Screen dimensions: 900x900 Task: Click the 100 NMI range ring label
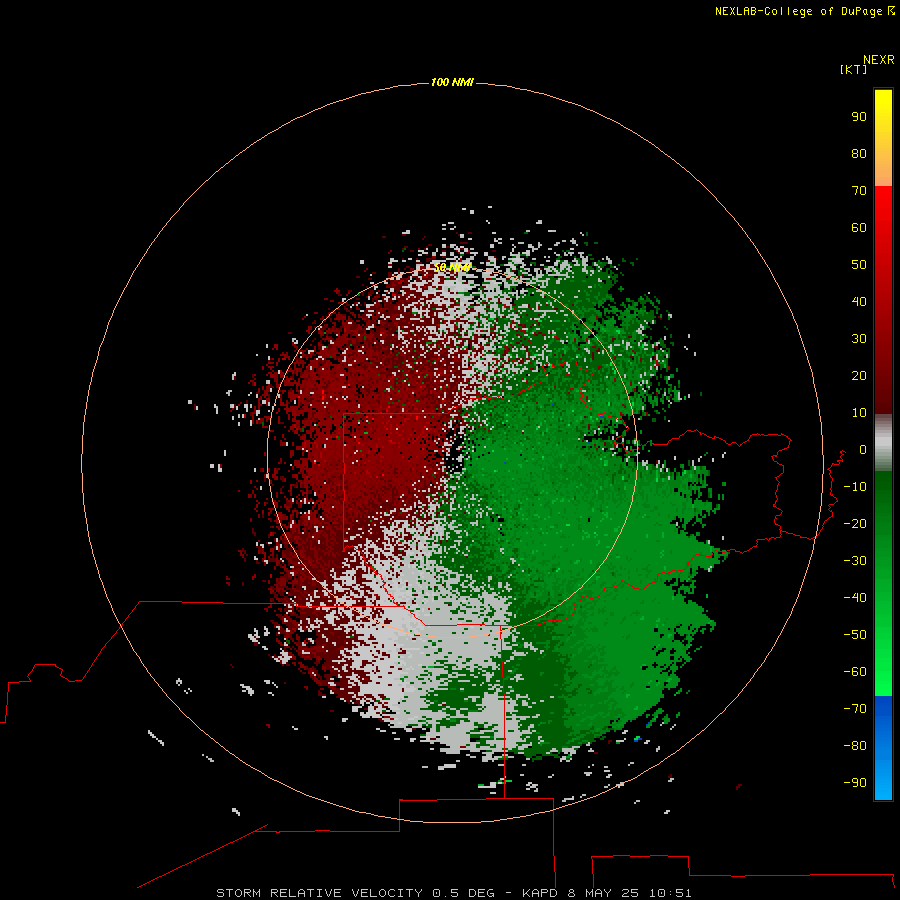(452, 83)
